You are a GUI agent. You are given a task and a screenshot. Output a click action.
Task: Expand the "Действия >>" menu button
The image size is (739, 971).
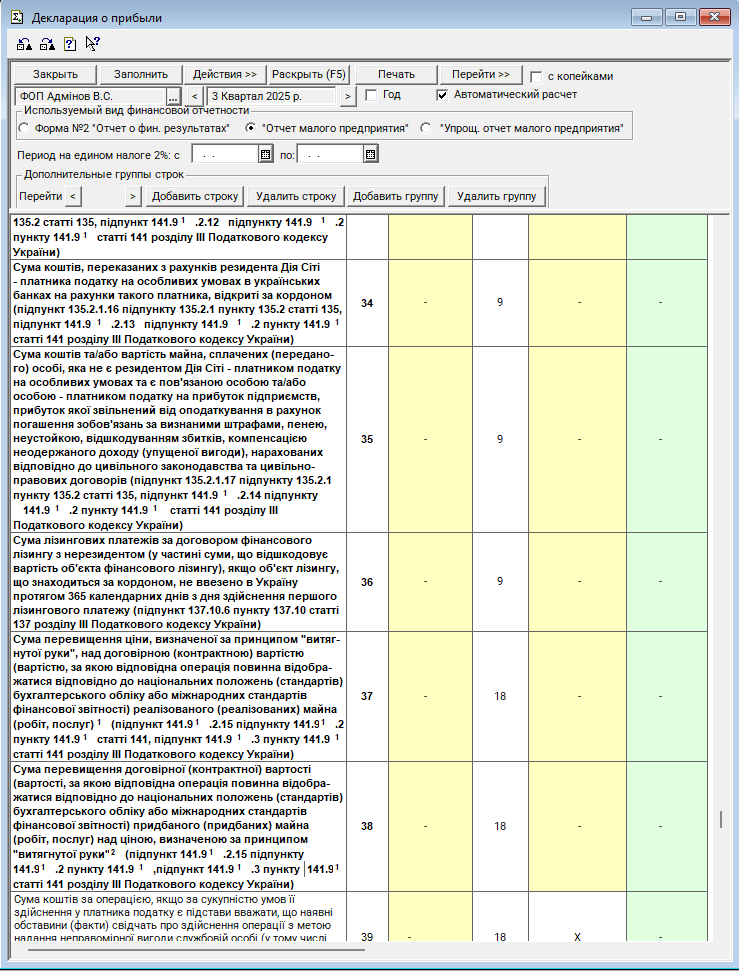(225, 75)
